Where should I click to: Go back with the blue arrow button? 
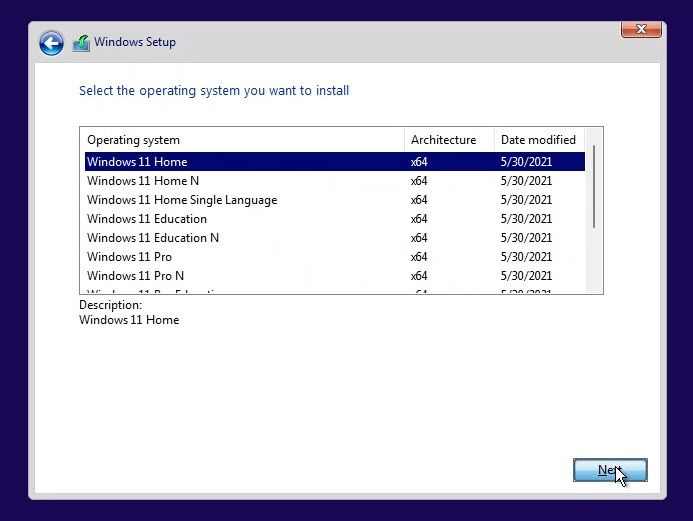51,43
